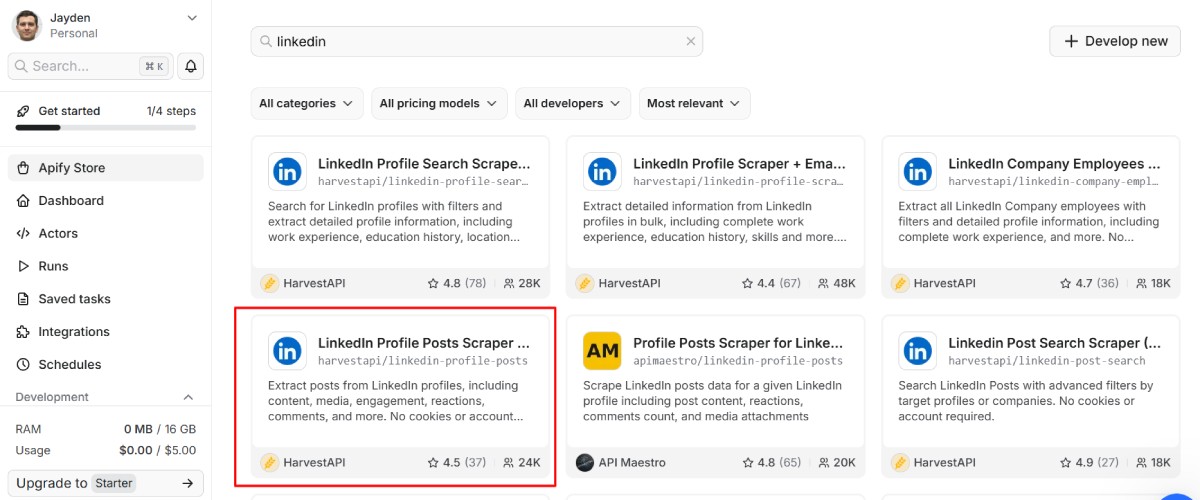Click the yellow AM logo of API Maestro actor
Image resolution: width=1200 pixels, height=500 pixels.
(x=602, y=351)
